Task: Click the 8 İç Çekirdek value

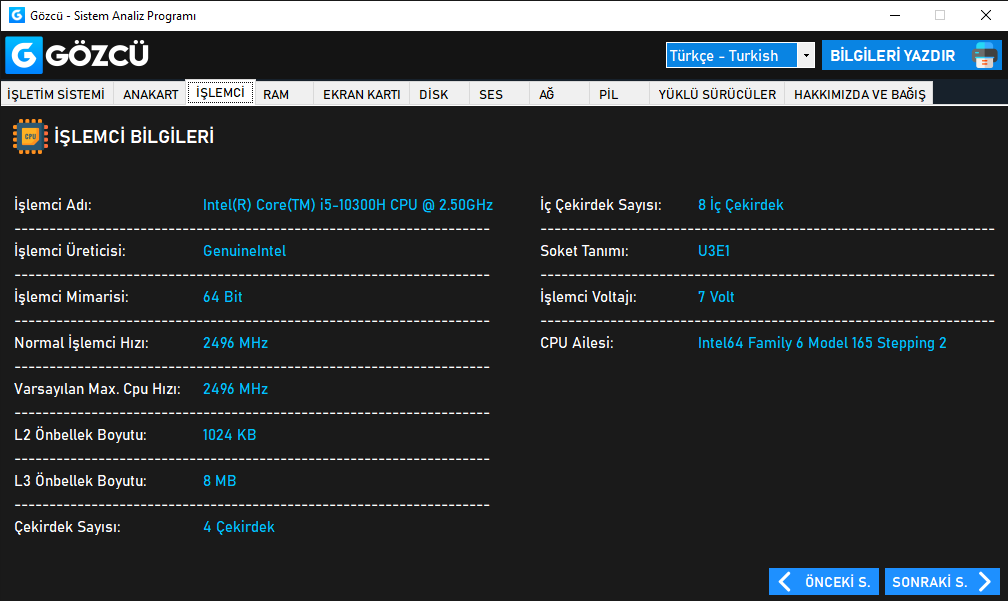Action: pos(741,205)
